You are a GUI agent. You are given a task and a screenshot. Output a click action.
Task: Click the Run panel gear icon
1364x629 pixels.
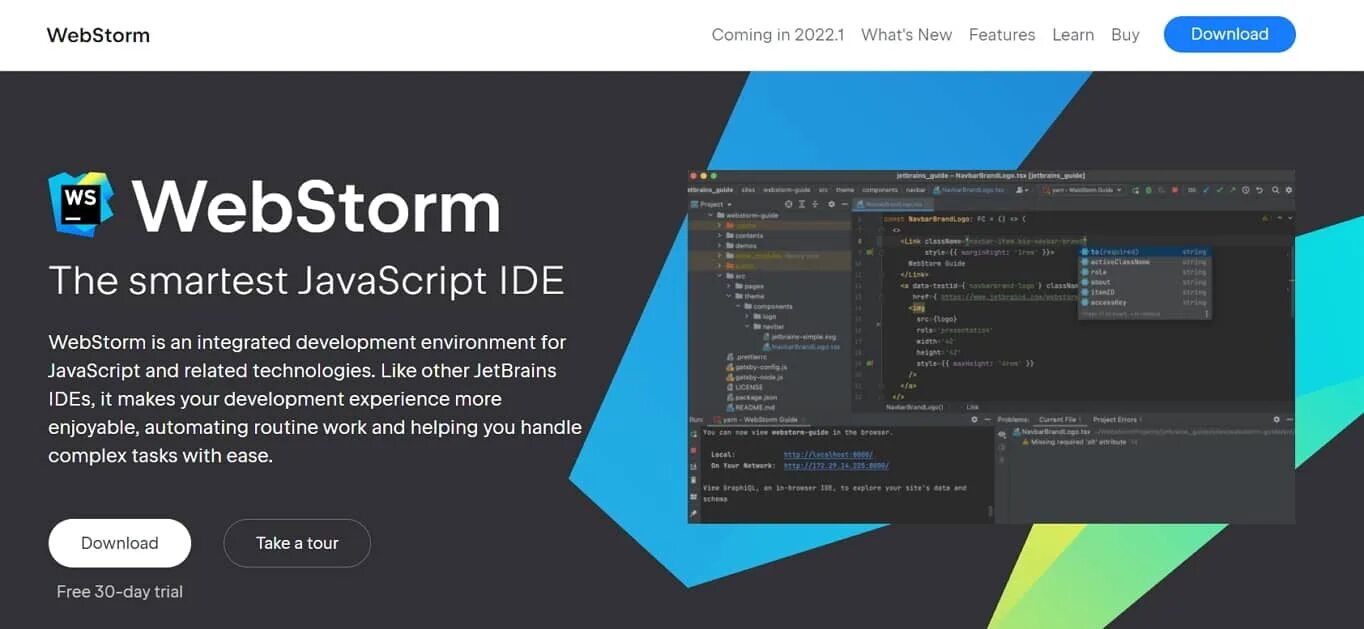(974, 420)
